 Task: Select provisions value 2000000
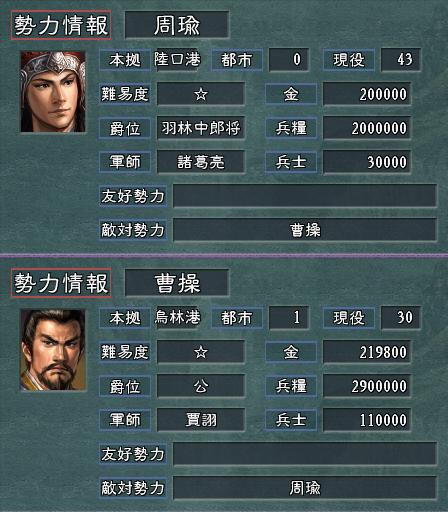367,128
